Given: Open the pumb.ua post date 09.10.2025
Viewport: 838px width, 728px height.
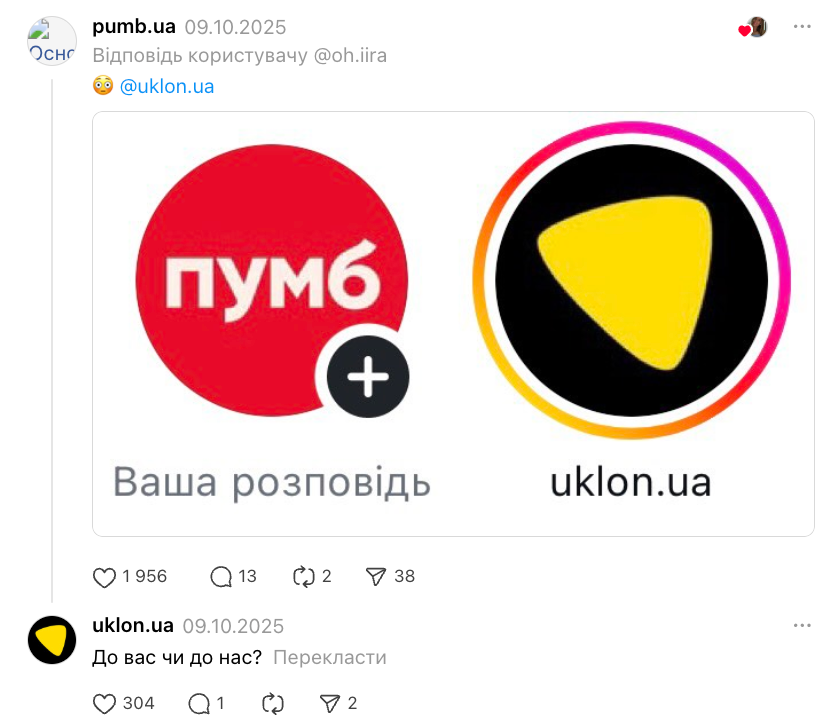Looking at the screenshot, I should (235, 27).
